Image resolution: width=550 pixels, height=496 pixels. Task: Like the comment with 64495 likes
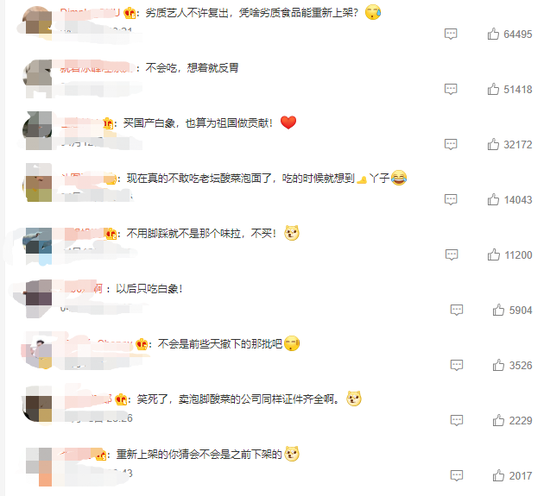(x=493, y=34)
